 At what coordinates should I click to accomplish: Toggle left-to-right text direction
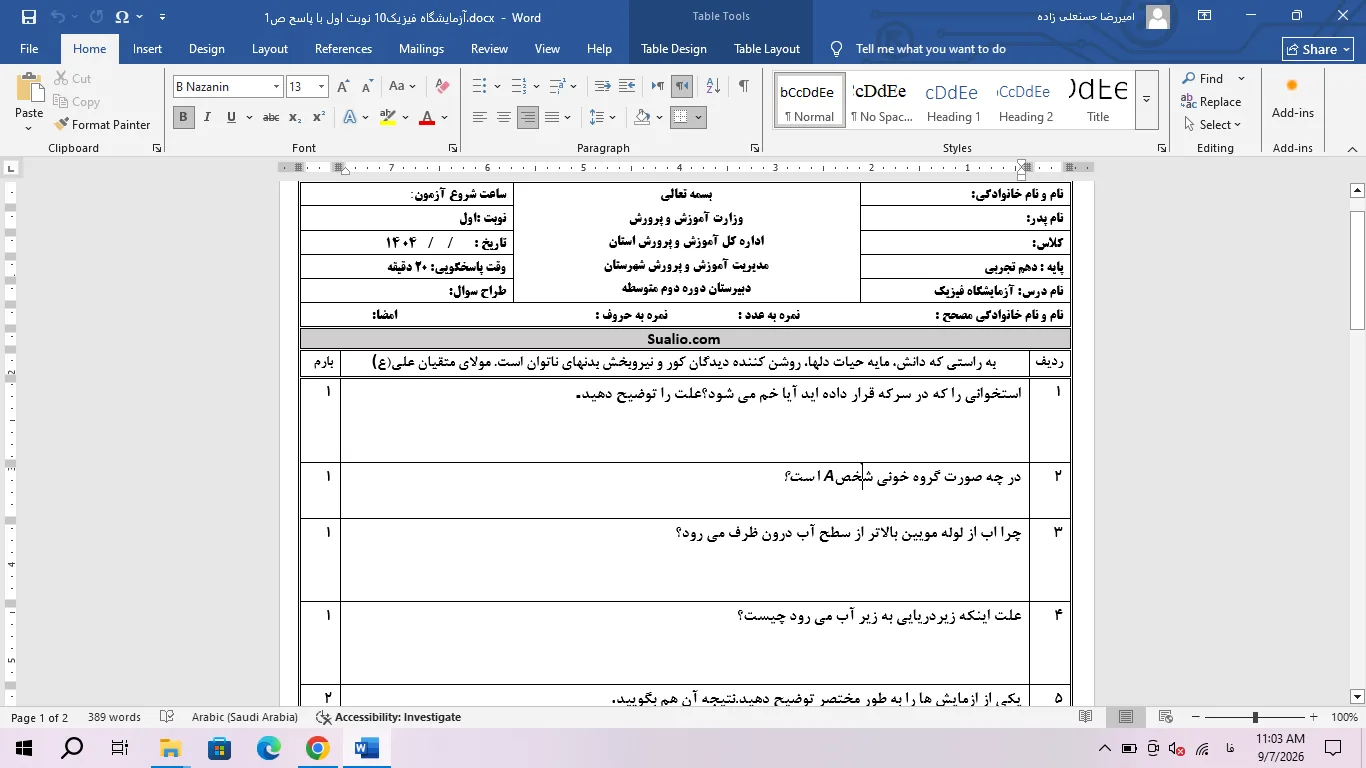[x=657, y=87]
